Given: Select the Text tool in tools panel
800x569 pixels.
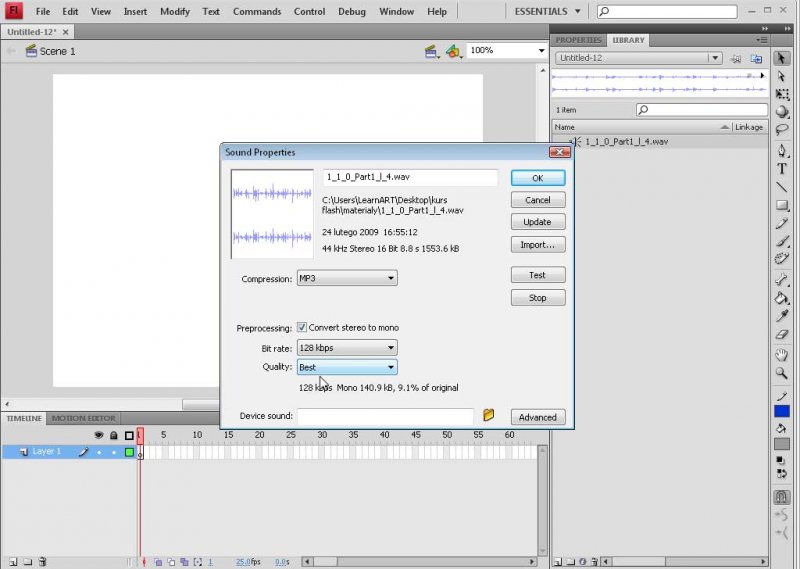Looking at the screenshot, I should coord(782,169).
